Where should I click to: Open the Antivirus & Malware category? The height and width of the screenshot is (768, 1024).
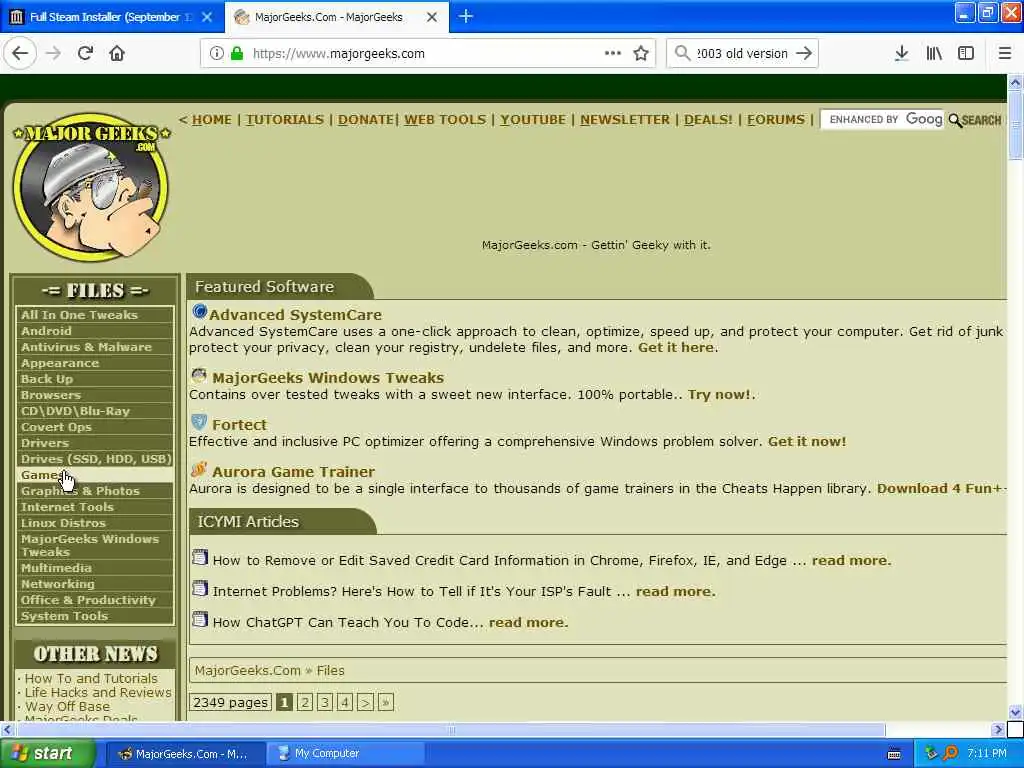95,347
